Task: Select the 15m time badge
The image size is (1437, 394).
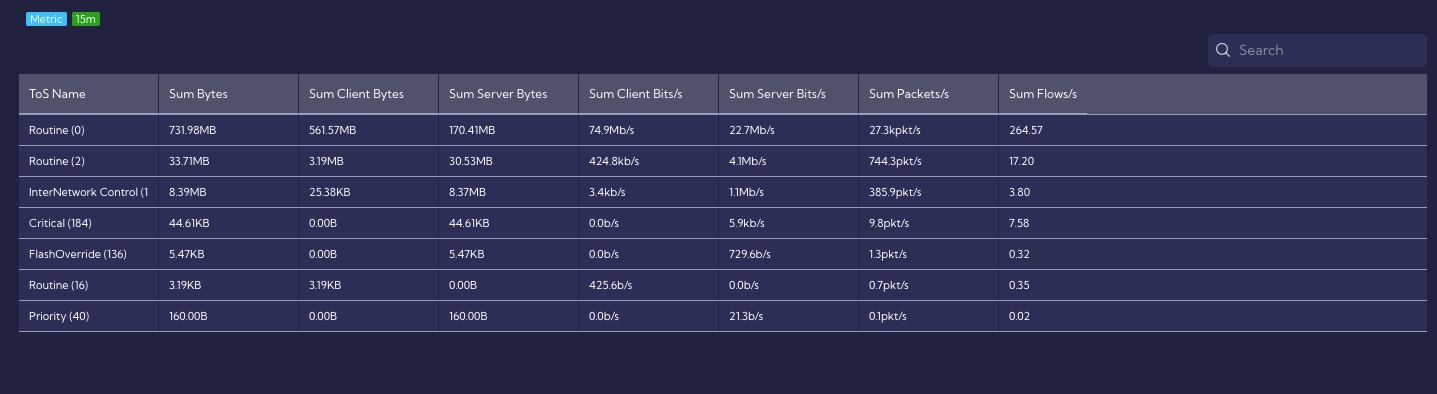Action: [86, 19]
